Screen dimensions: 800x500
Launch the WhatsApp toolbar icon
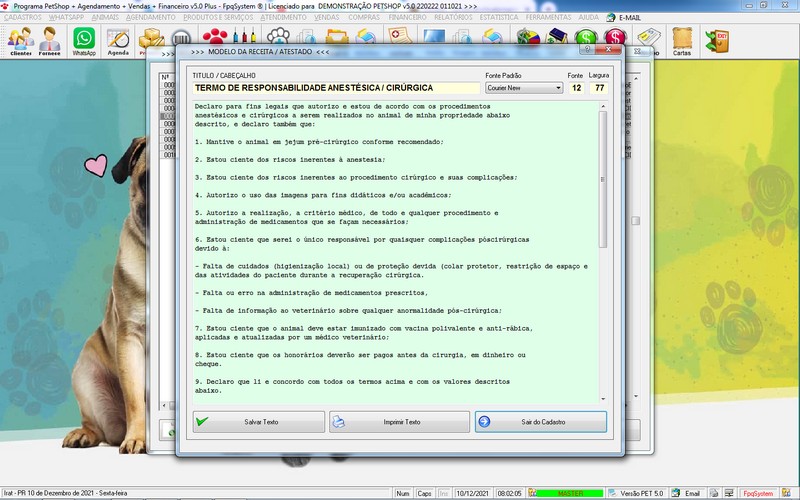[84, 41]
